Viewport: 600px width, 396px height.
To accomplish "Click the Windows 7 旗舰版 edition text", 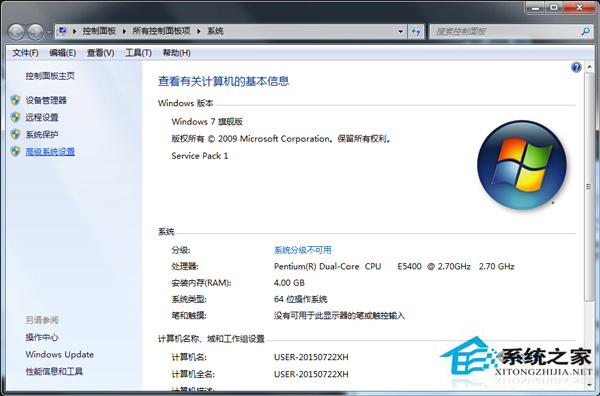I will (x=207, y=122).
